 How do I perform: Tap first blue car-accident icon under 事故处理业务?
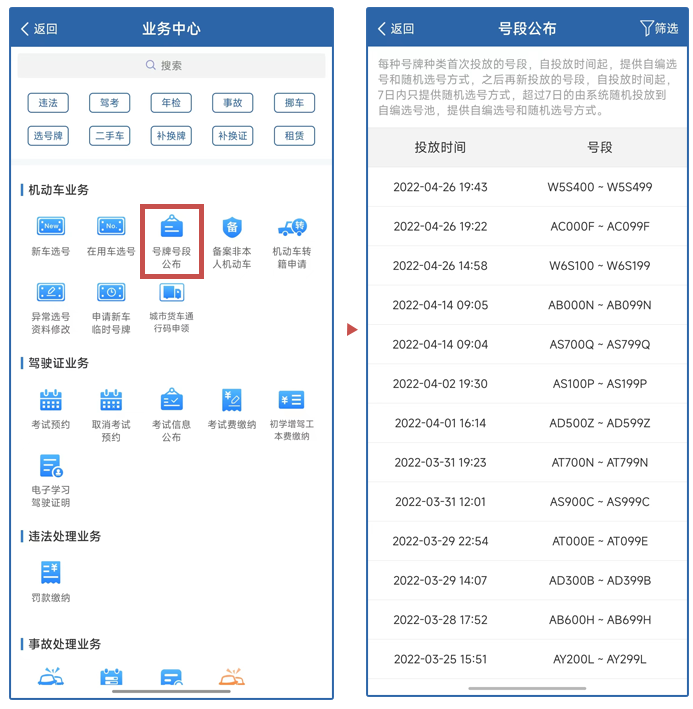click(x=51, y=676)
